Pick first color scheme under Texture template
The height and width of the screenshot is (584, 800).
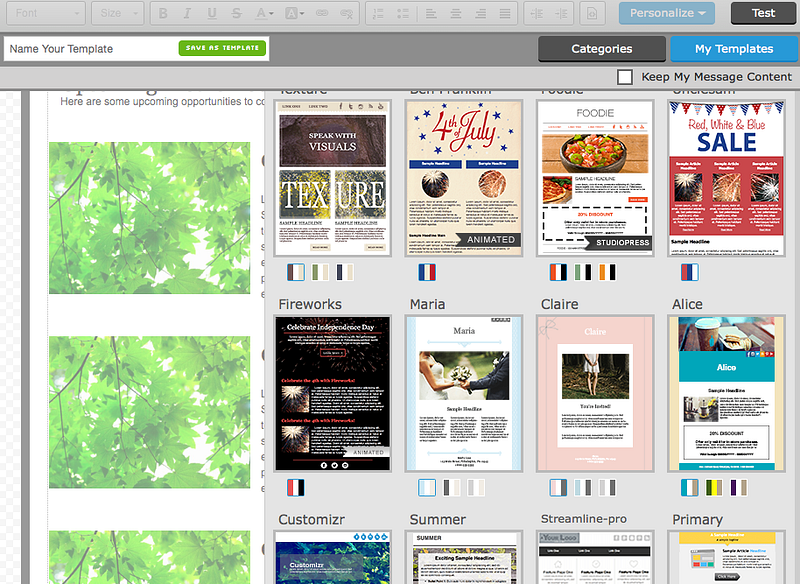click(296, 272)
